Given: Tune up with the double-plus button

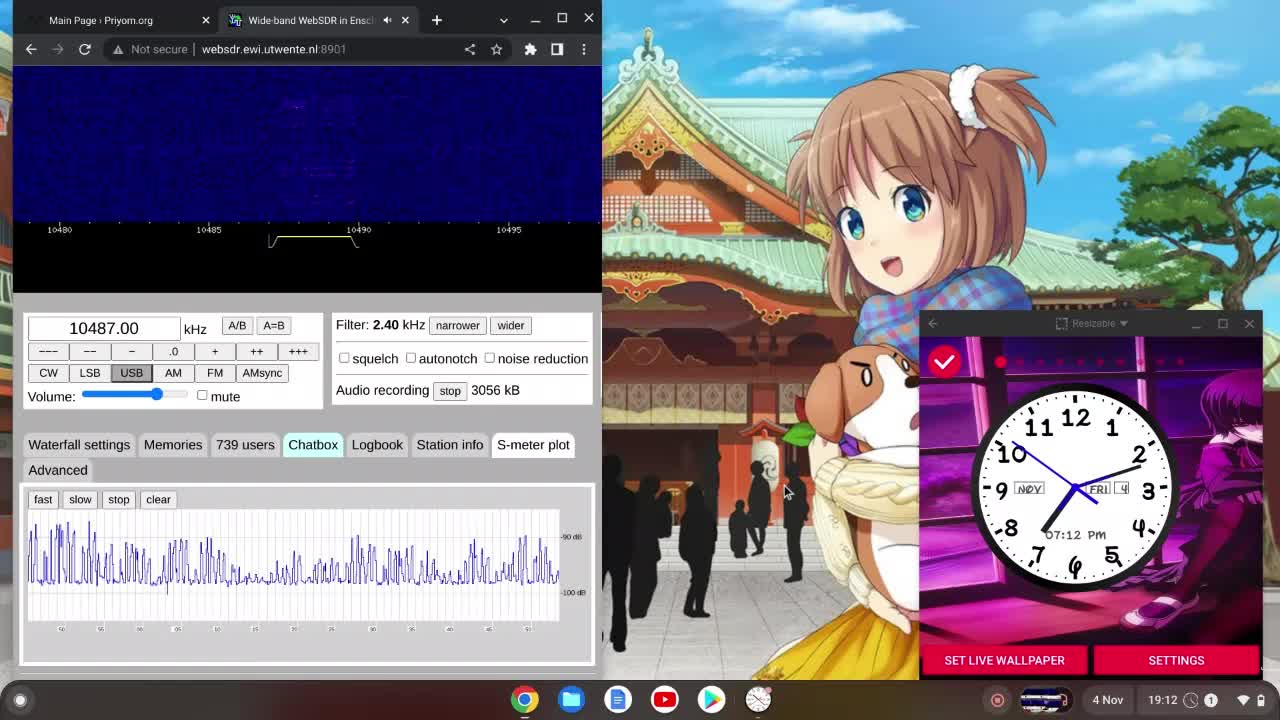Looking at the screenshot, I should [256, 352].
